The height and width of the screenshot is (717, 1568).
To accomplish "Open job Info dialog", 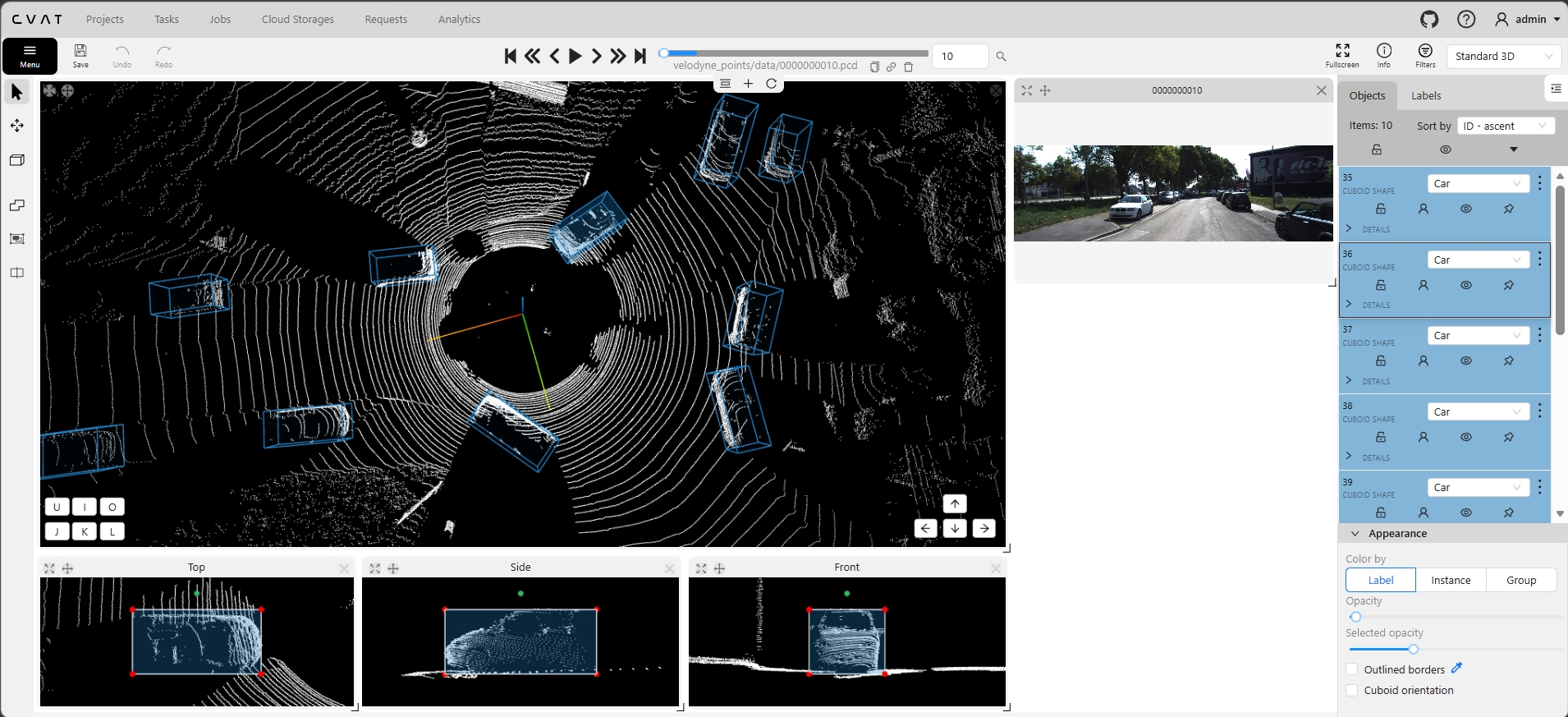I will (x=1384, y=56).
